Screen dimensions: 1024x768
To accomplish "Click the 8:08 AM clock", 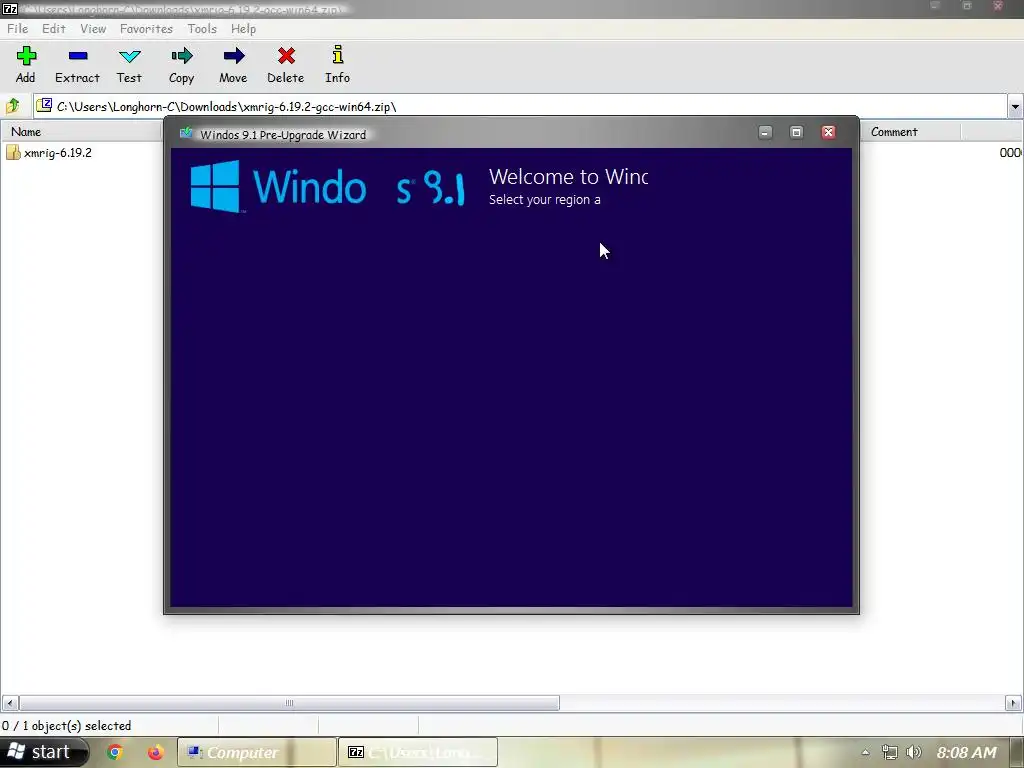I will 967,752.
